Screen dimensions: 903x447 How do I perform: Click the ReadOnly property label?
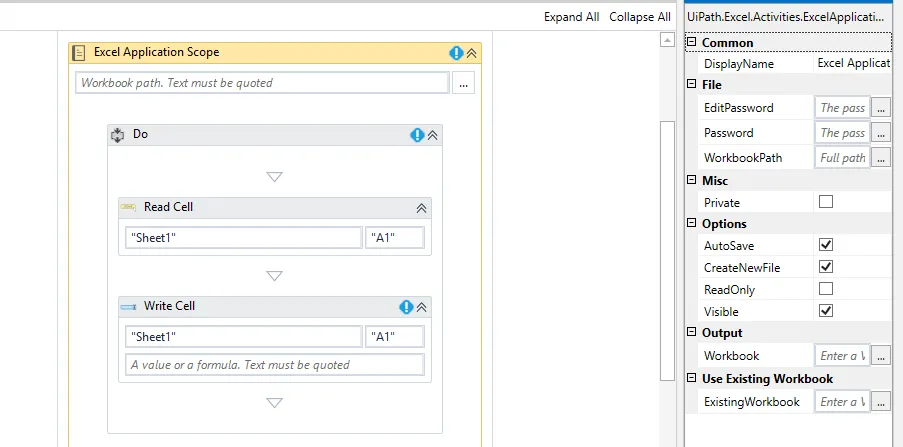click(x=730, y=289)
